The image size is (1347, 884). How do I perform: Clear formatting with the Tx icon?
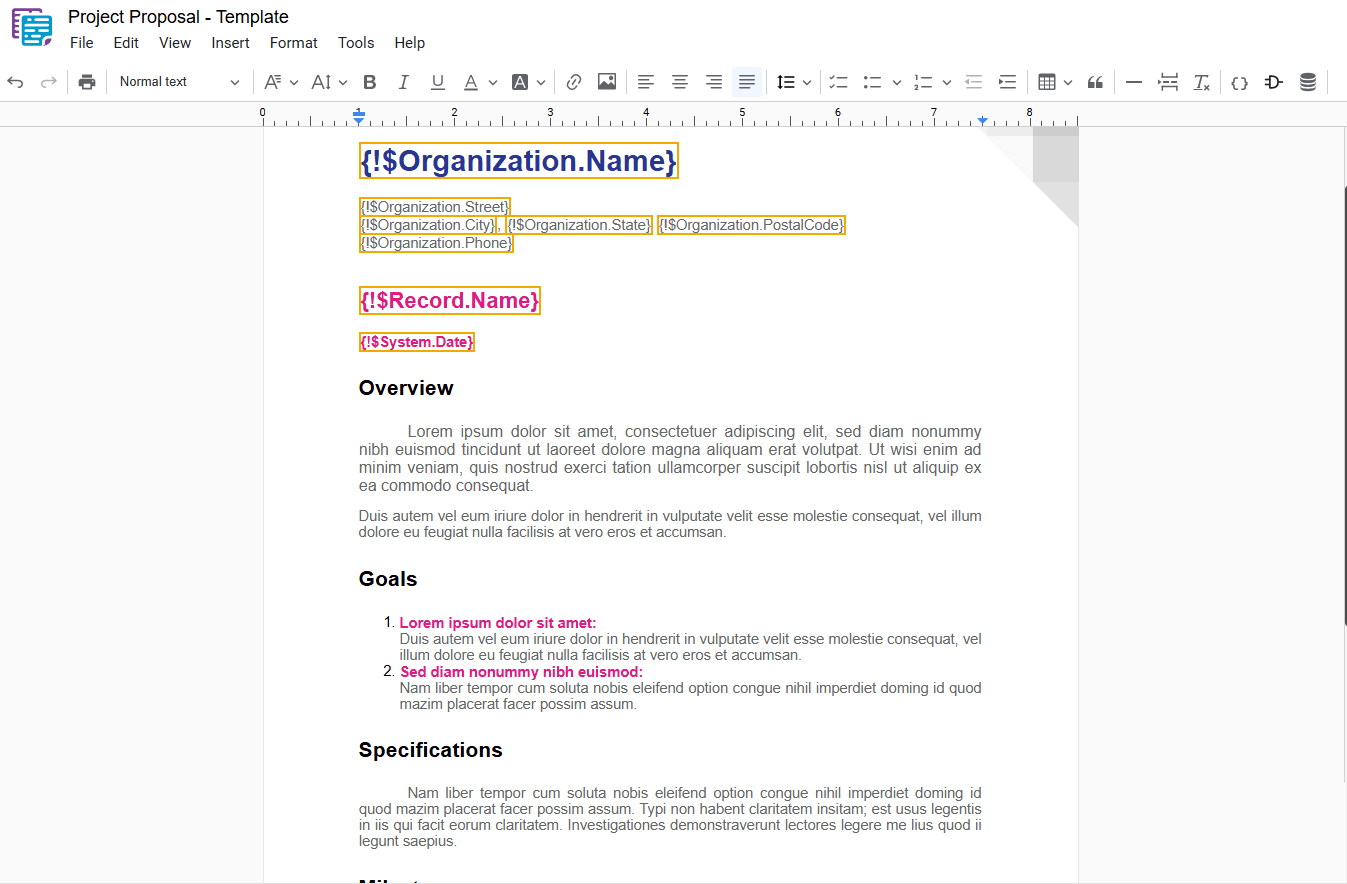tap(1202, 82)
